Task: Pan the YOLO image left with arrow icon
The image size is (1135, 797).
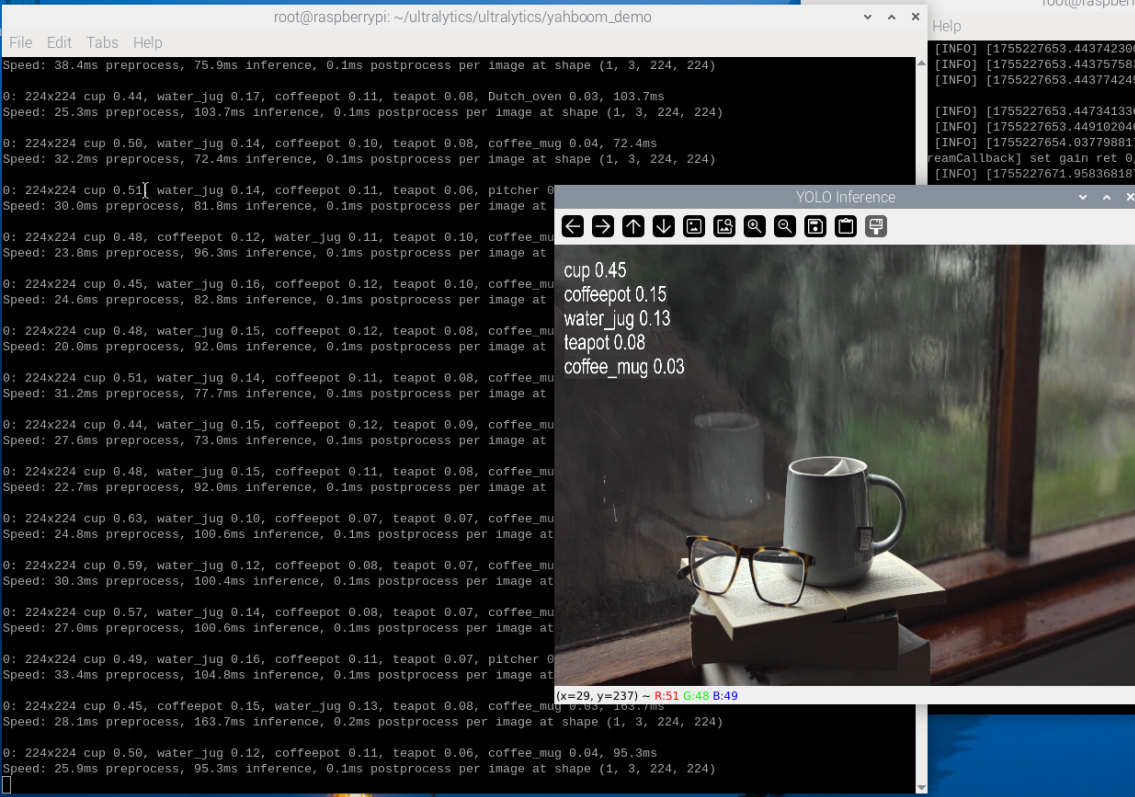Action: coord(573,227)
